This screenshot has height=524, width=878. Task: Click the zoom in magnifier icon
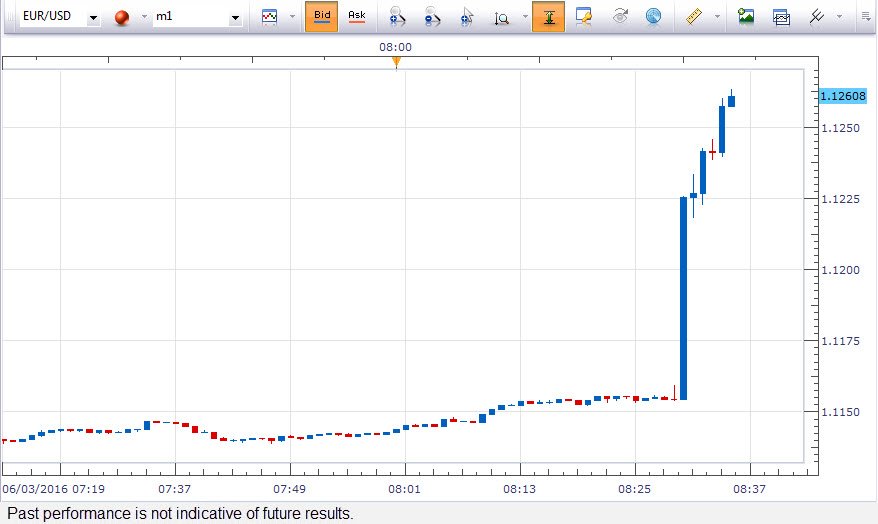(x=397, y=17)
